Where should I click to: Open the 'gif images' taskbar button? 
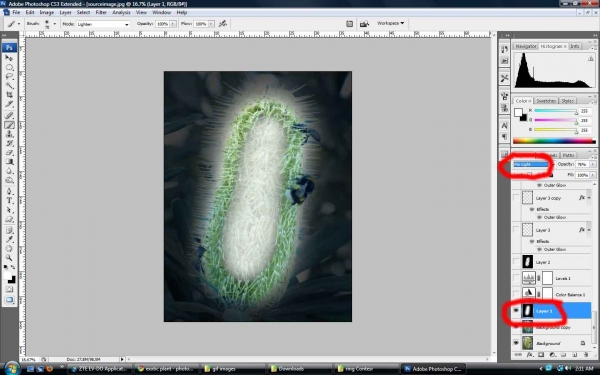pyautogui.click(x=232, y=369)
